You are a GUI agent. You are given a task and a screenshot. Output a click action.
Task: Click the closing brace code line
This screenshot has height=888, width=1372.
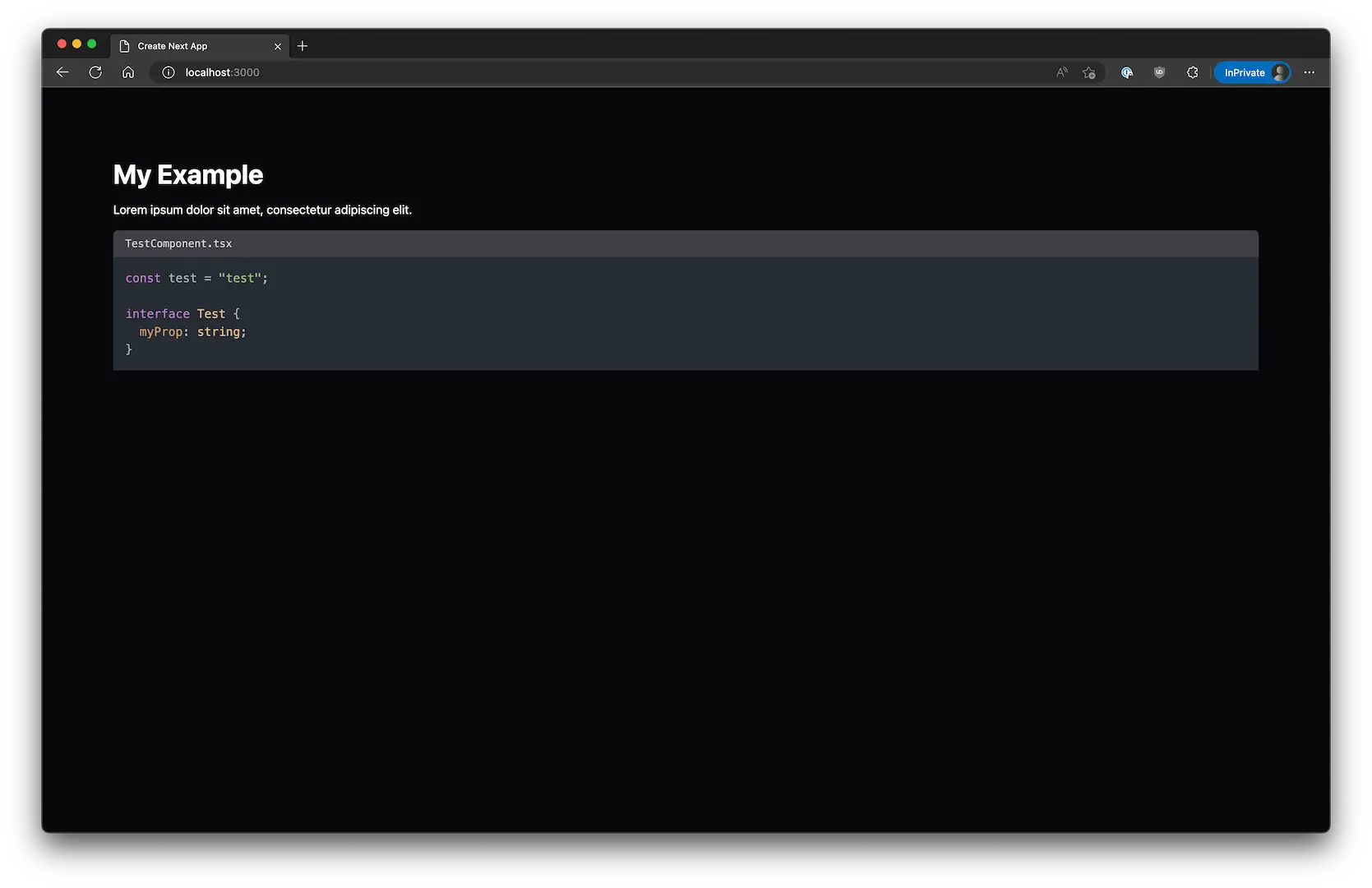pyautogui.click(x=129, y=349)
